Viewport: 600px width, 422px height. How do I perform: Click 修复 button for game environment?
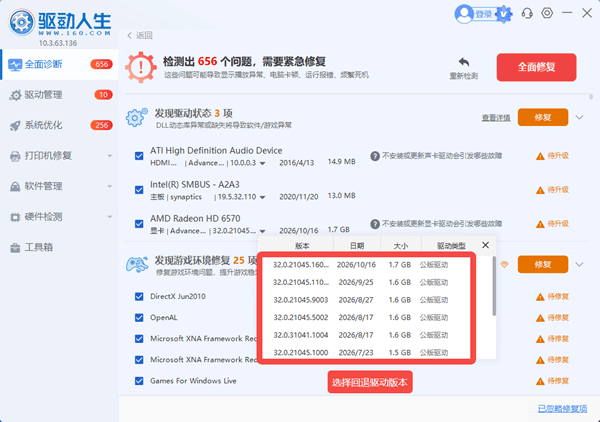(x=543, y=264)
